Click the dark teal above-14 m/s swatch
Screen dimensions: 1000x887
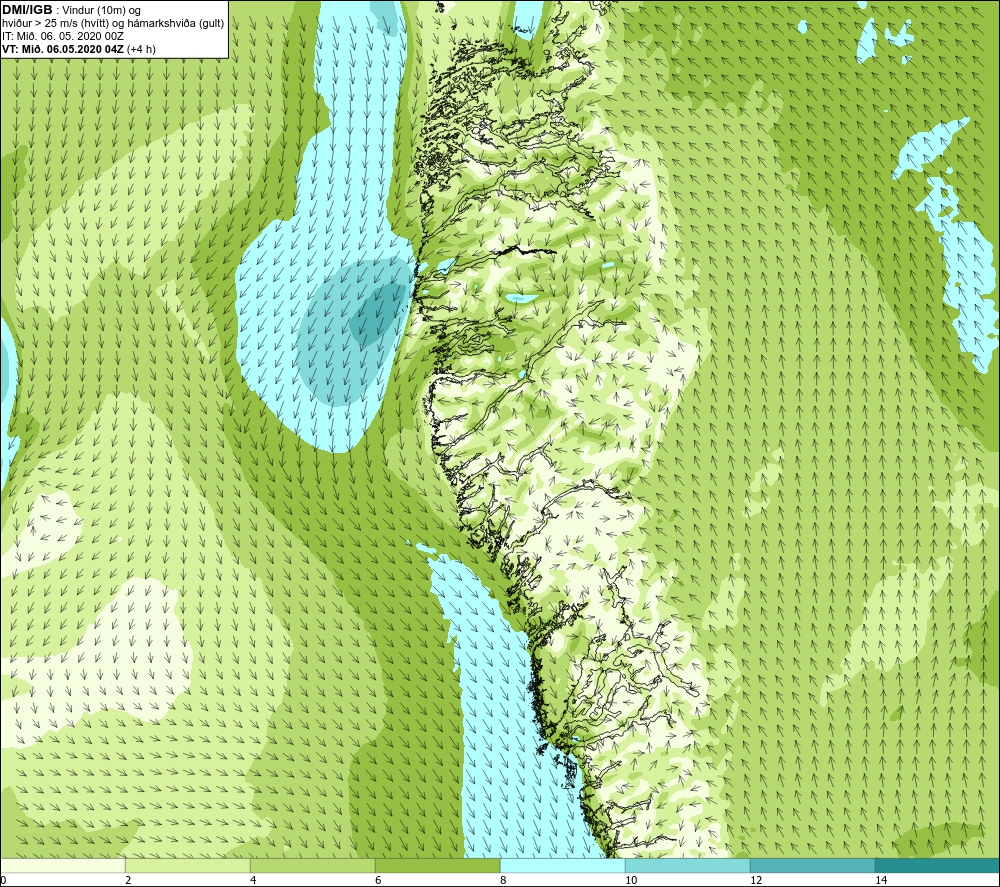[x=938, y=866]
